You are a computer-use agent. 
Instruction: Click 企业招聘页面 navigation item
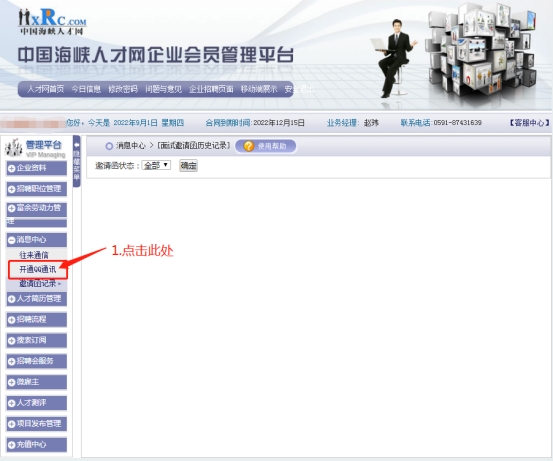[x=211, y=89]
